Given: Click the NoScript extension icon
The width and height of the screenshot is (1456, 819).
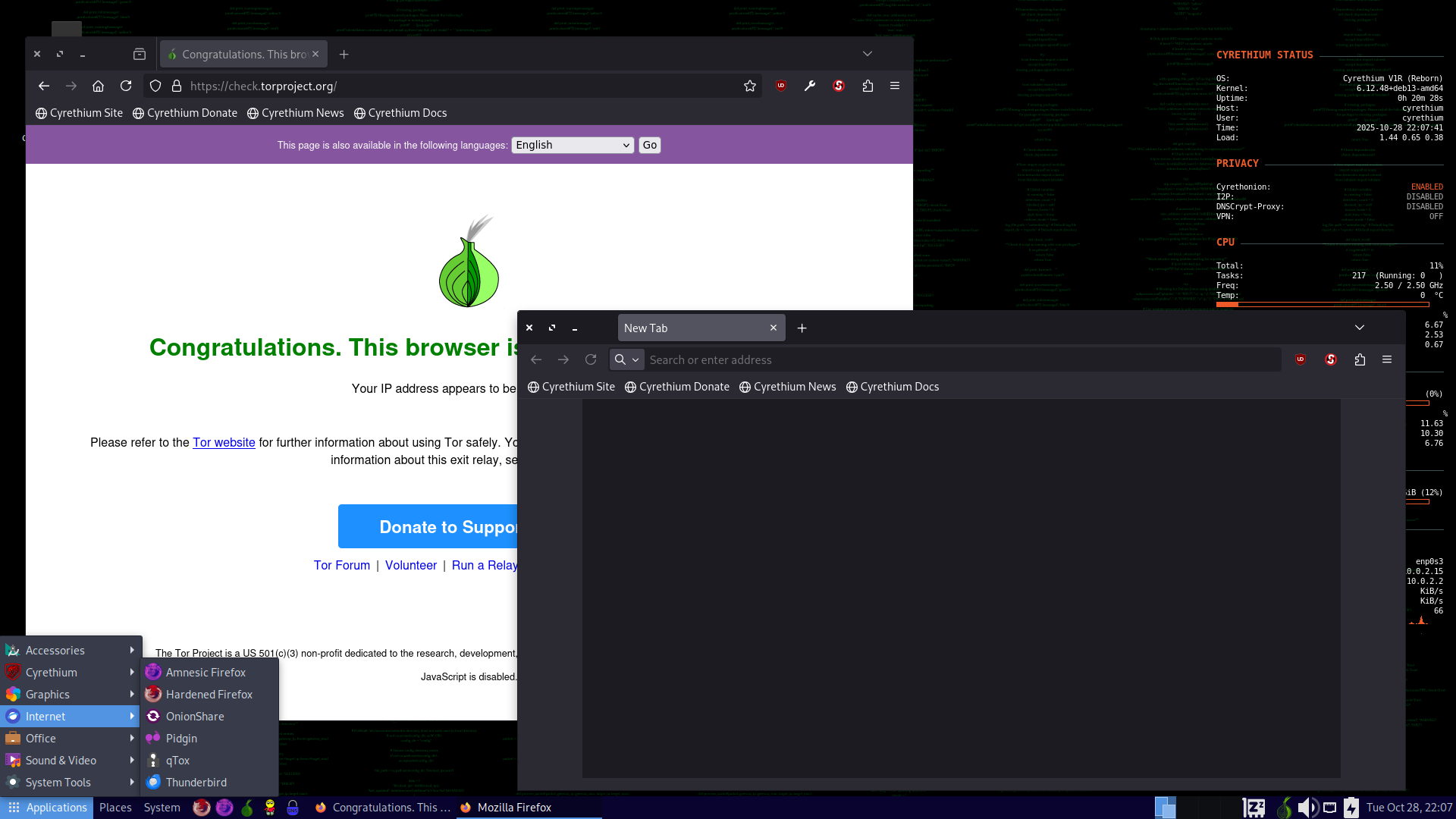Looking at the screenshot, I should coord(838,86).
